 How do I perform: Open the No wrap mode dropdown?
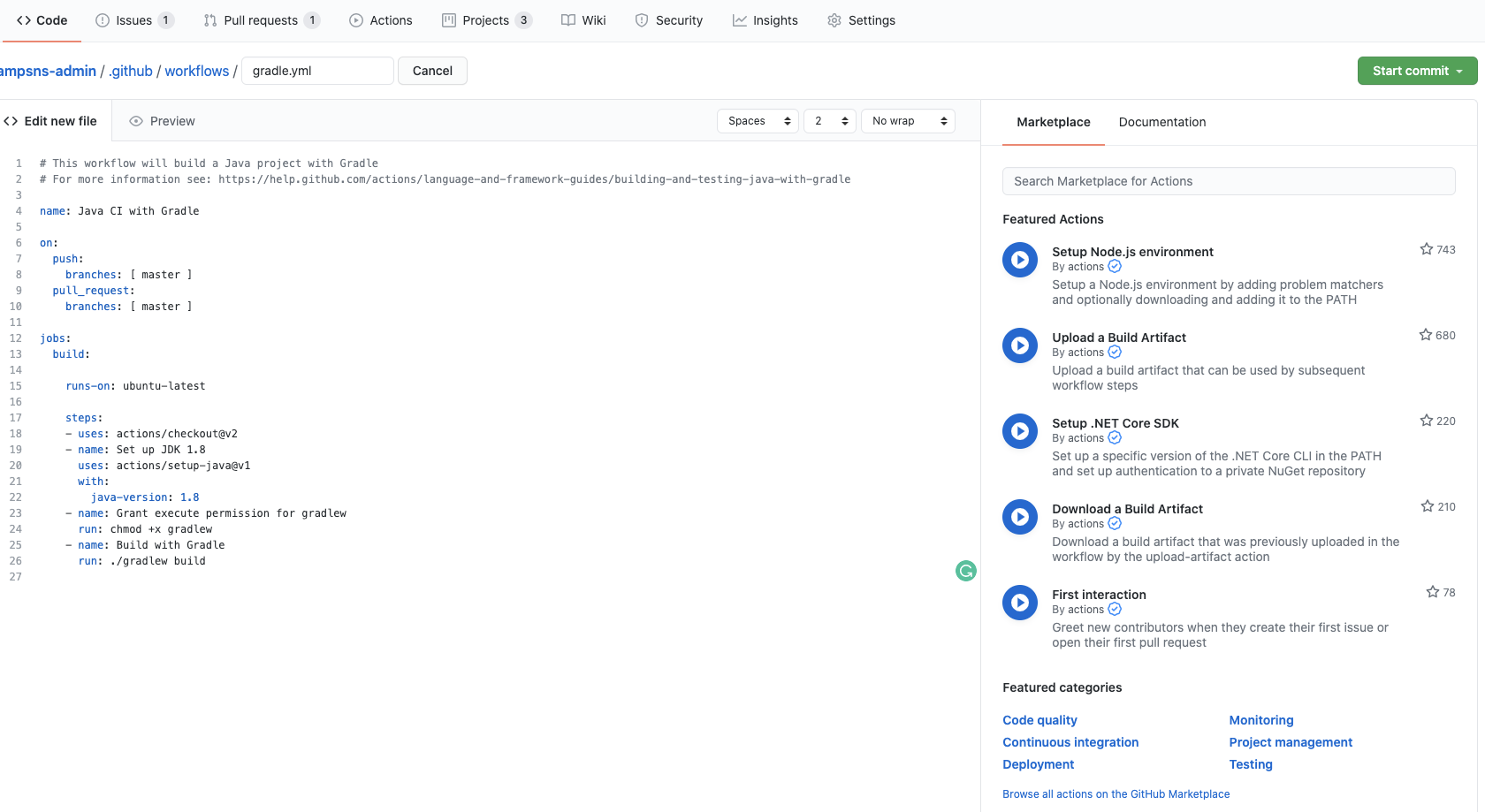pos(908,121)
